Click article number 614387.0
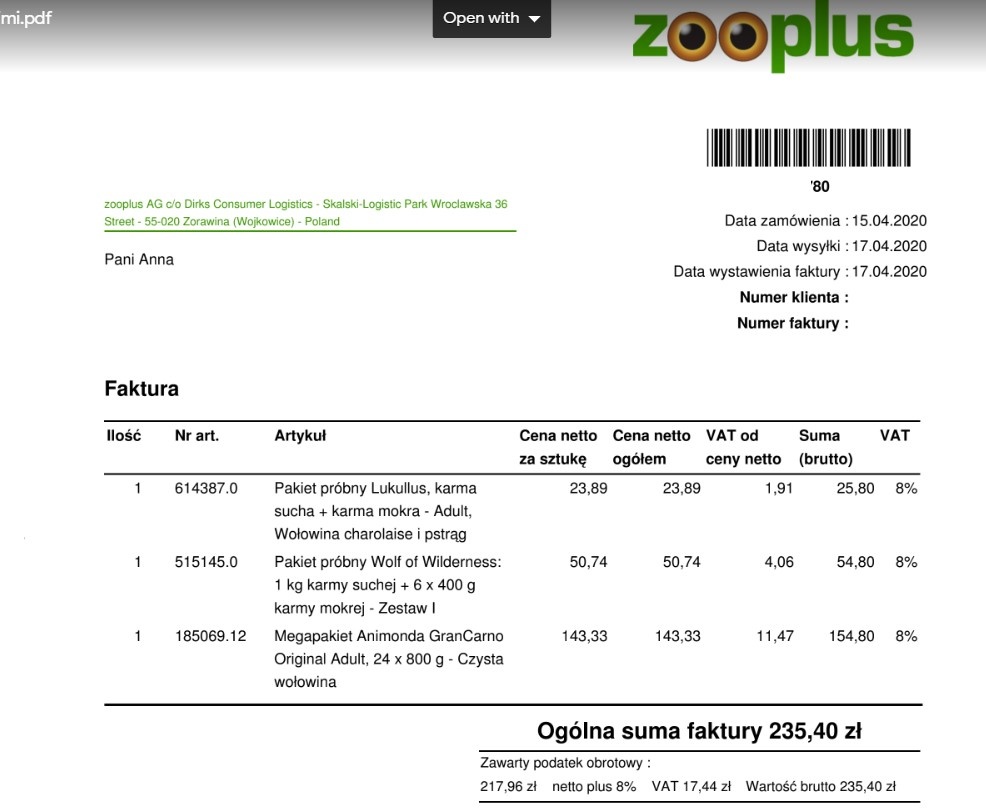 [206, 489]
